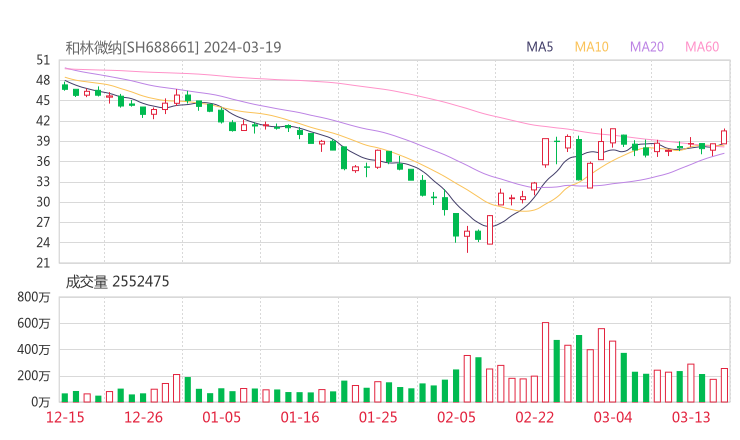This screenshot has height=440, width=740.
Task: Click the tallest red volume bar above 600万
Action: click(546, 363)
